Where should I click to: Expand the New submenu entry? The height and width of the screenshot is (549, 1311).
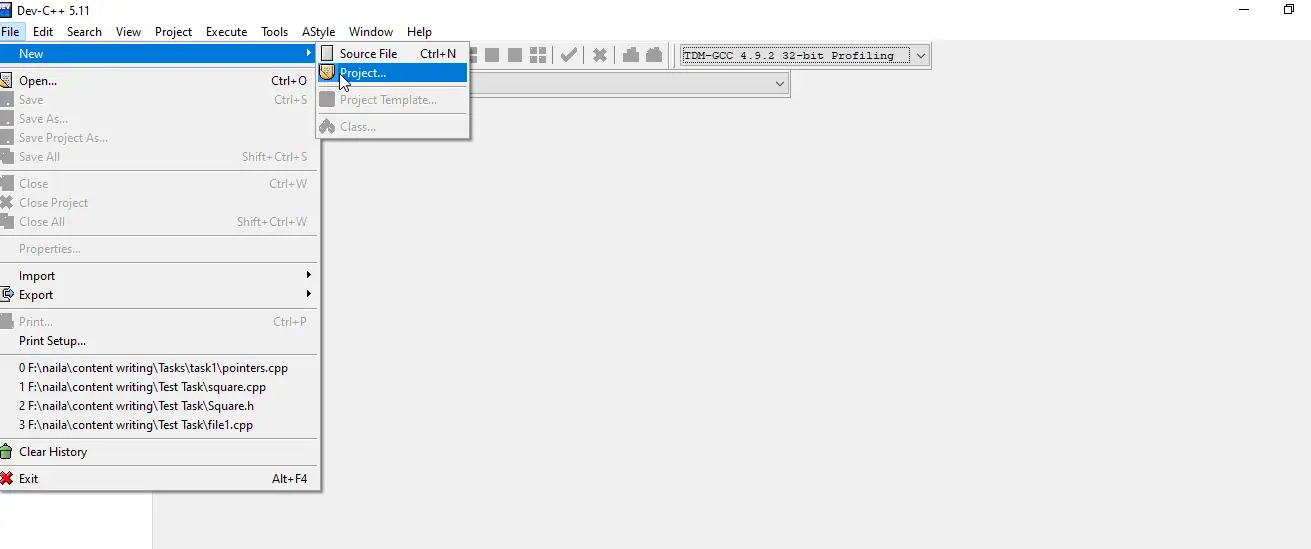click(x=159, y=54)
